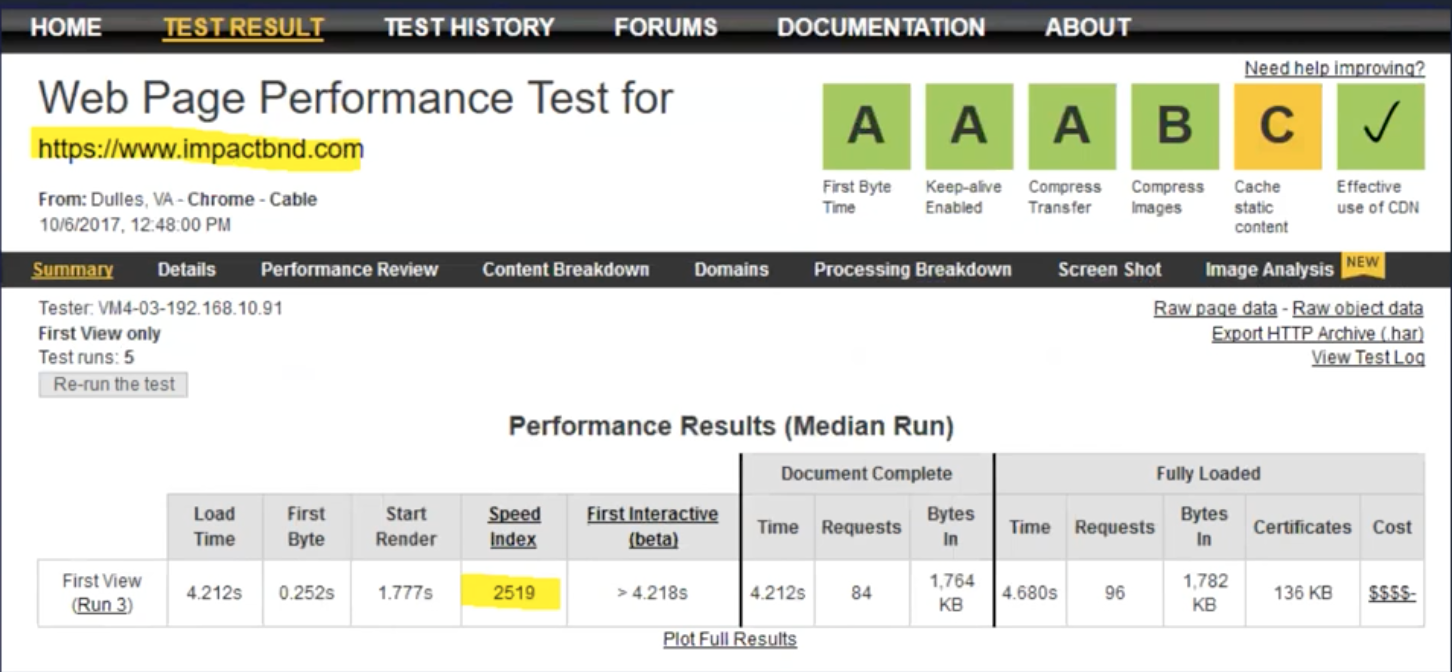Image resolution: width=1452 pixels, height=672 pixels.
Task: Click the Cost column header
Action: point(1392,527)
